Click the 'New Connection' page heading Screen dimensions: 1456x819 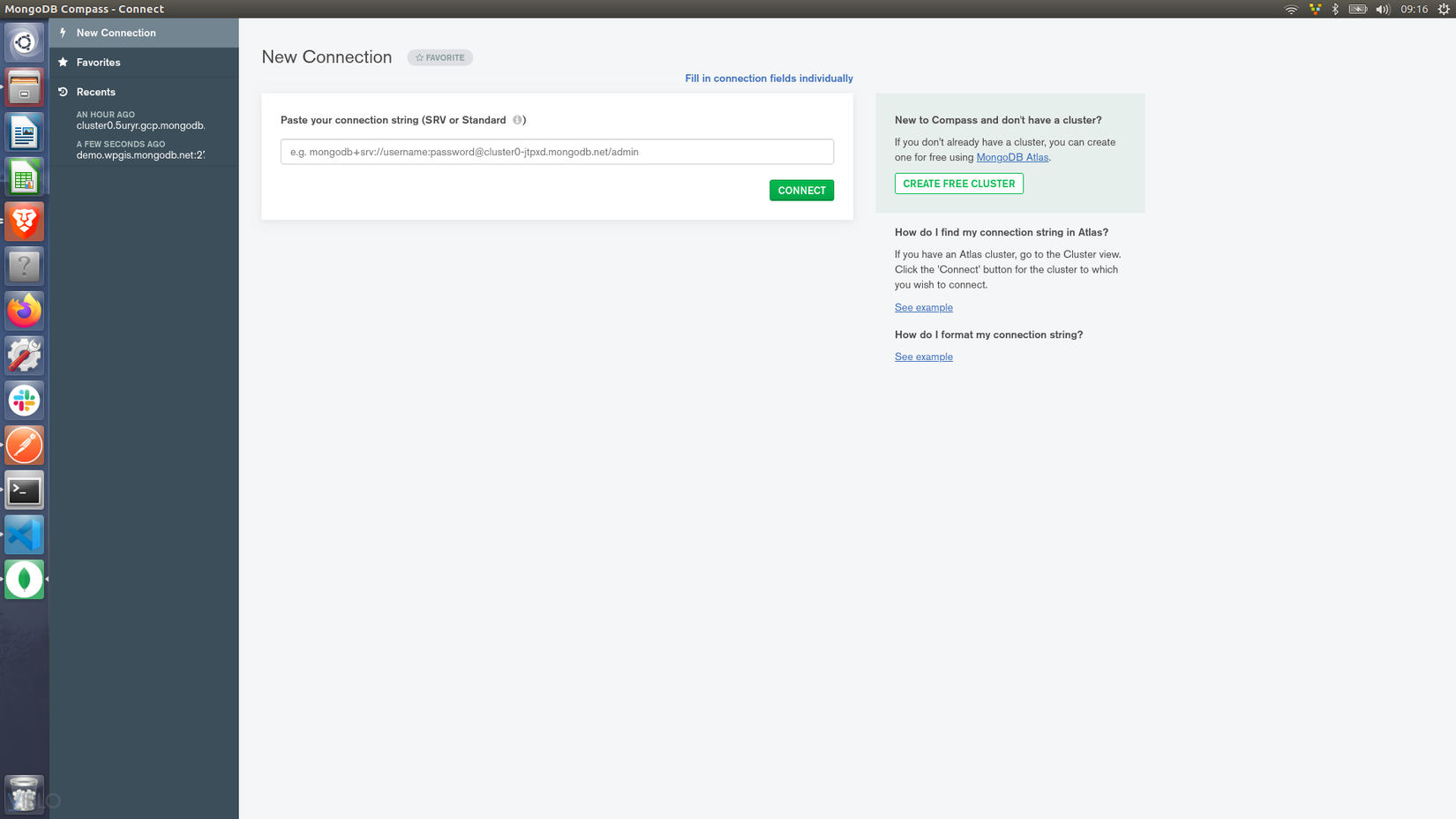click(x=326, y=57)
